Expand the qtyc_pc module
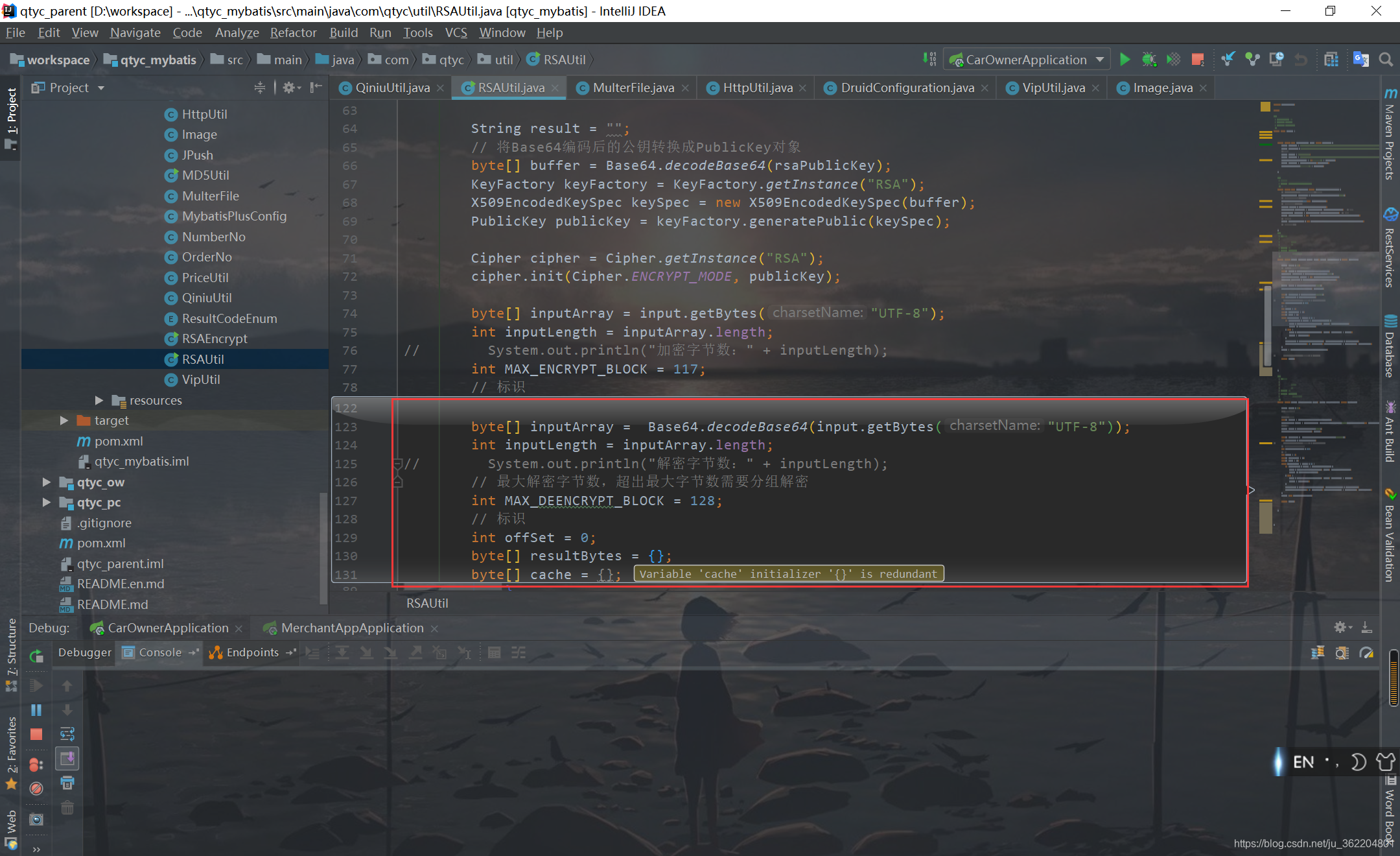Viewport: 1400px width, 856px height. coord(46,502)
